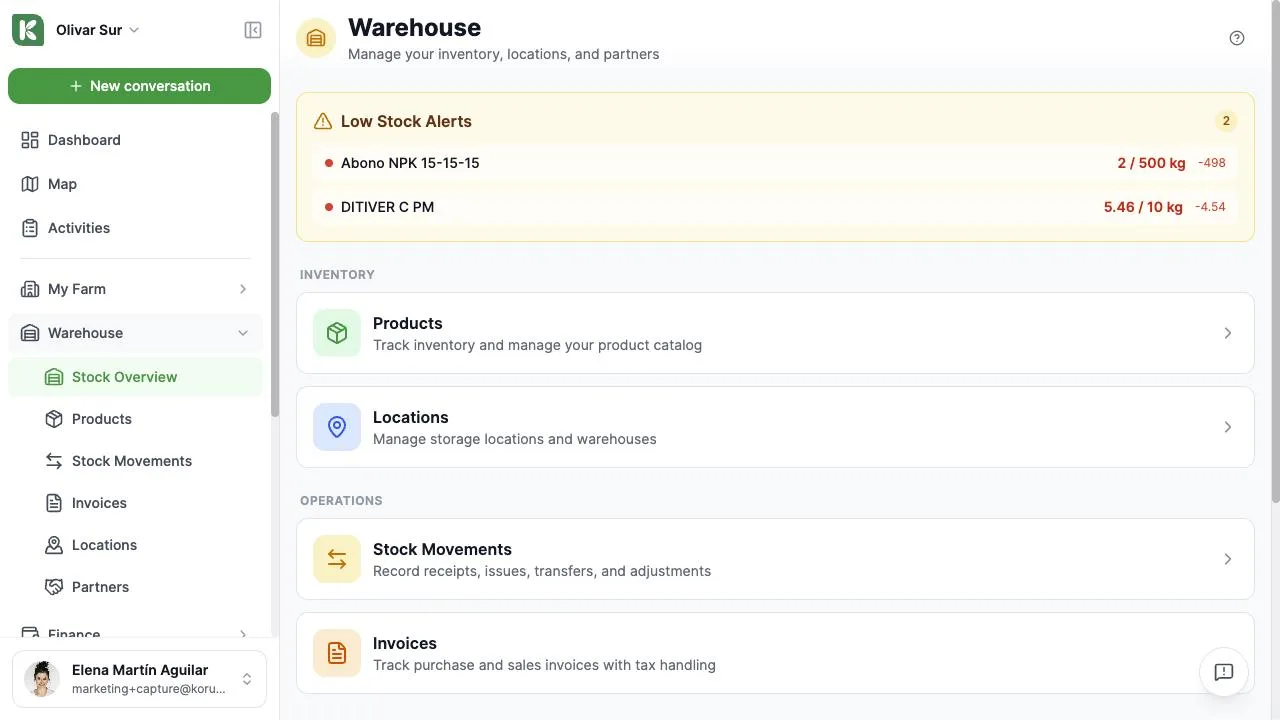This screenshot has height=720, width=1280.
Task: Click the Koru logo icon
Action: point(28,30)
